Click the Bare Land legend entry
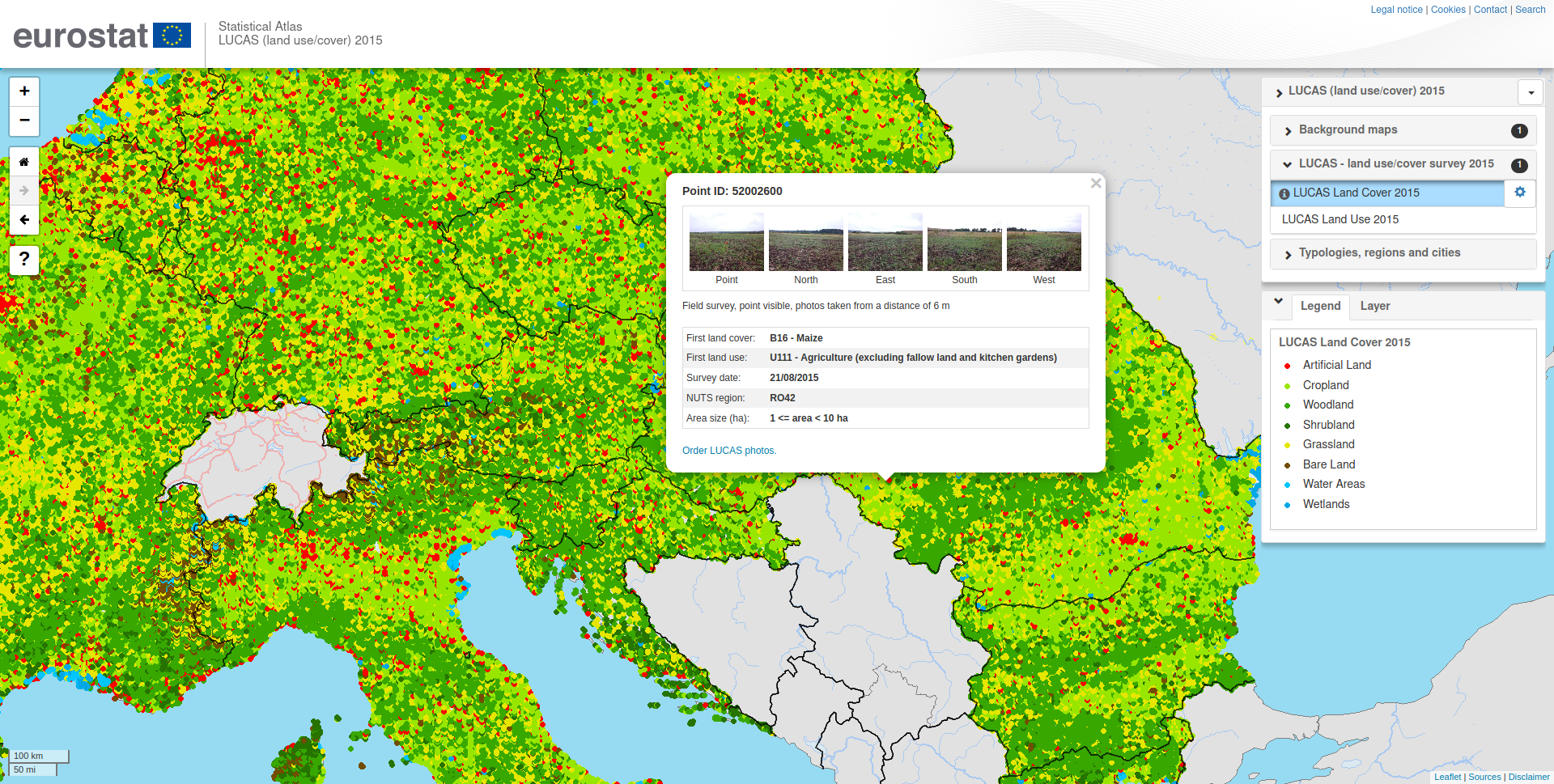Viewport: 1554px width, 784px height. click(1329, 464)
